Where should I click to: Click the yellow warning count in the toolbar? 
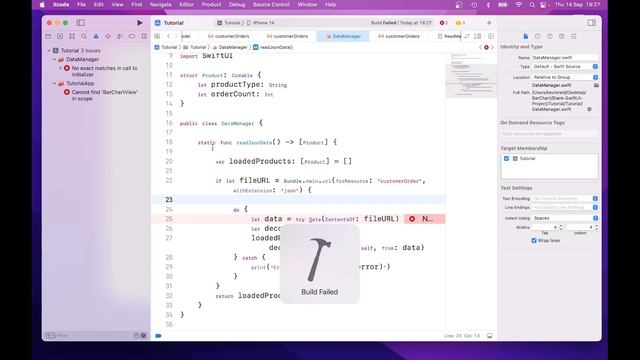point(460,23)
